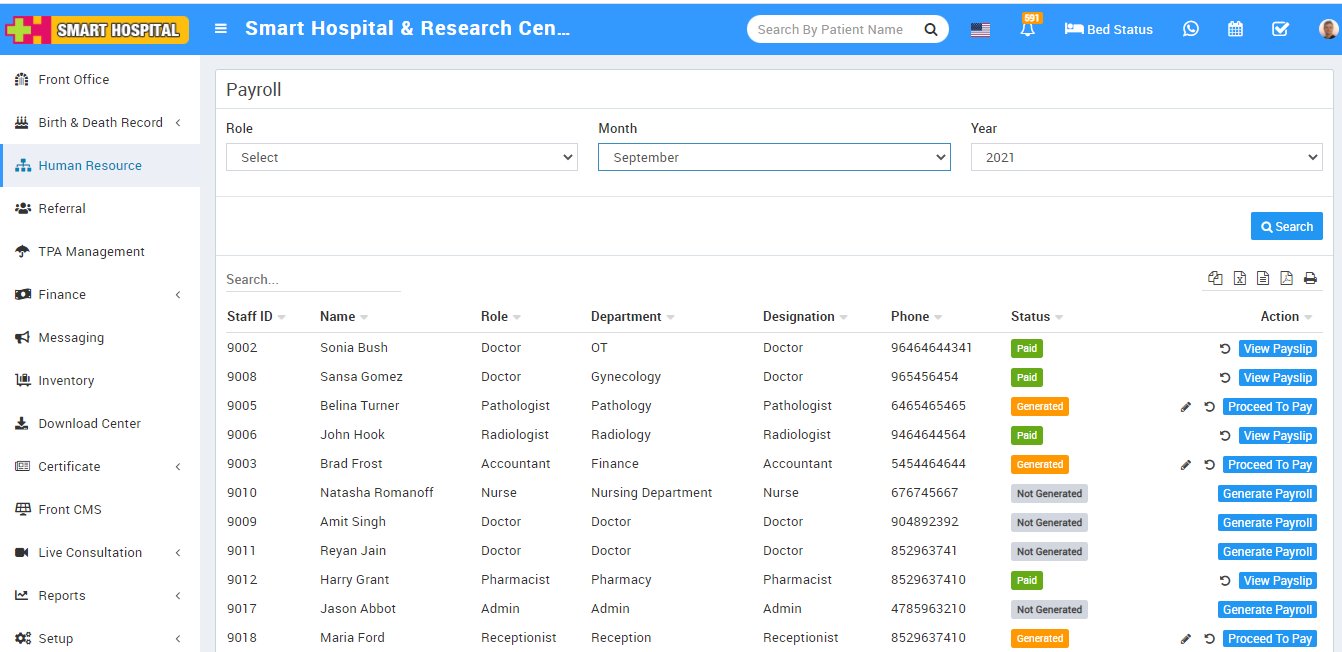Click the Search button for payroll filters

[1287, 226]
